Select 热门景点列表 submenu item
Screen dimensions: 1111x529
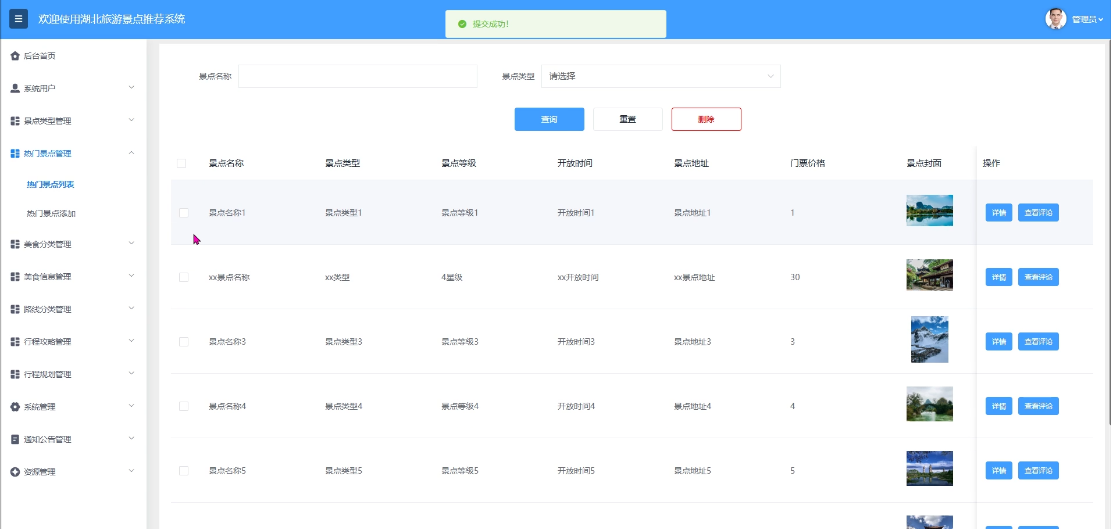coord(50,185)
